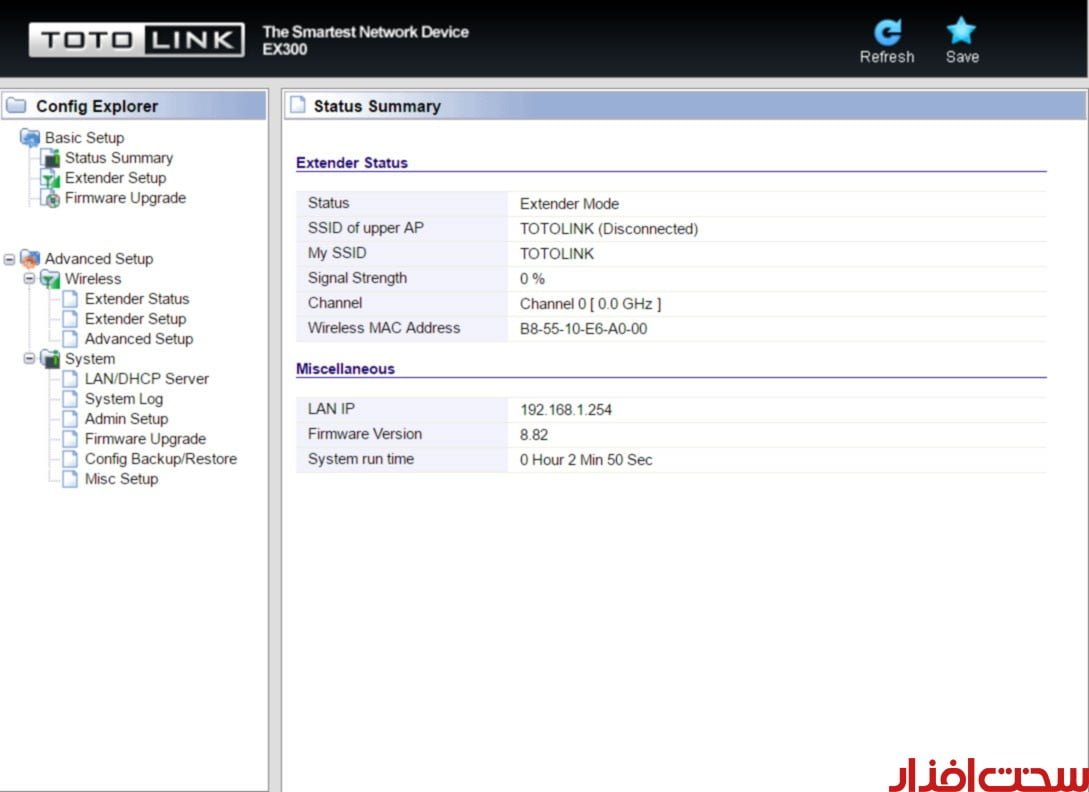Screen dimensions: 1089x792
Task: Open the System Log page
Action: (123, 399)
